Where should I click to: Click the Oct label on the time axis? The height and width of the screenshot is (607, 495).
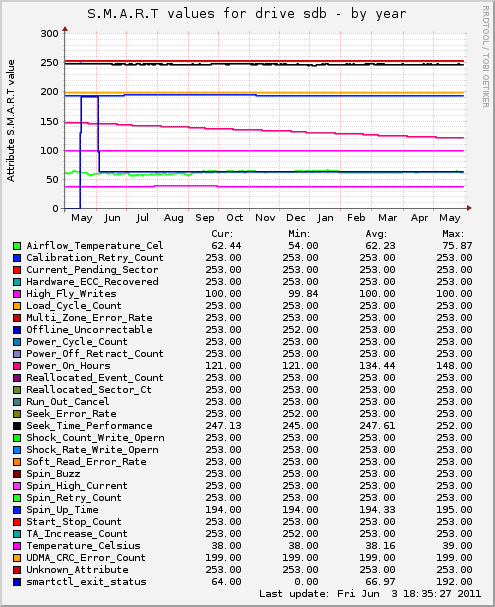[x=235, y=218]
